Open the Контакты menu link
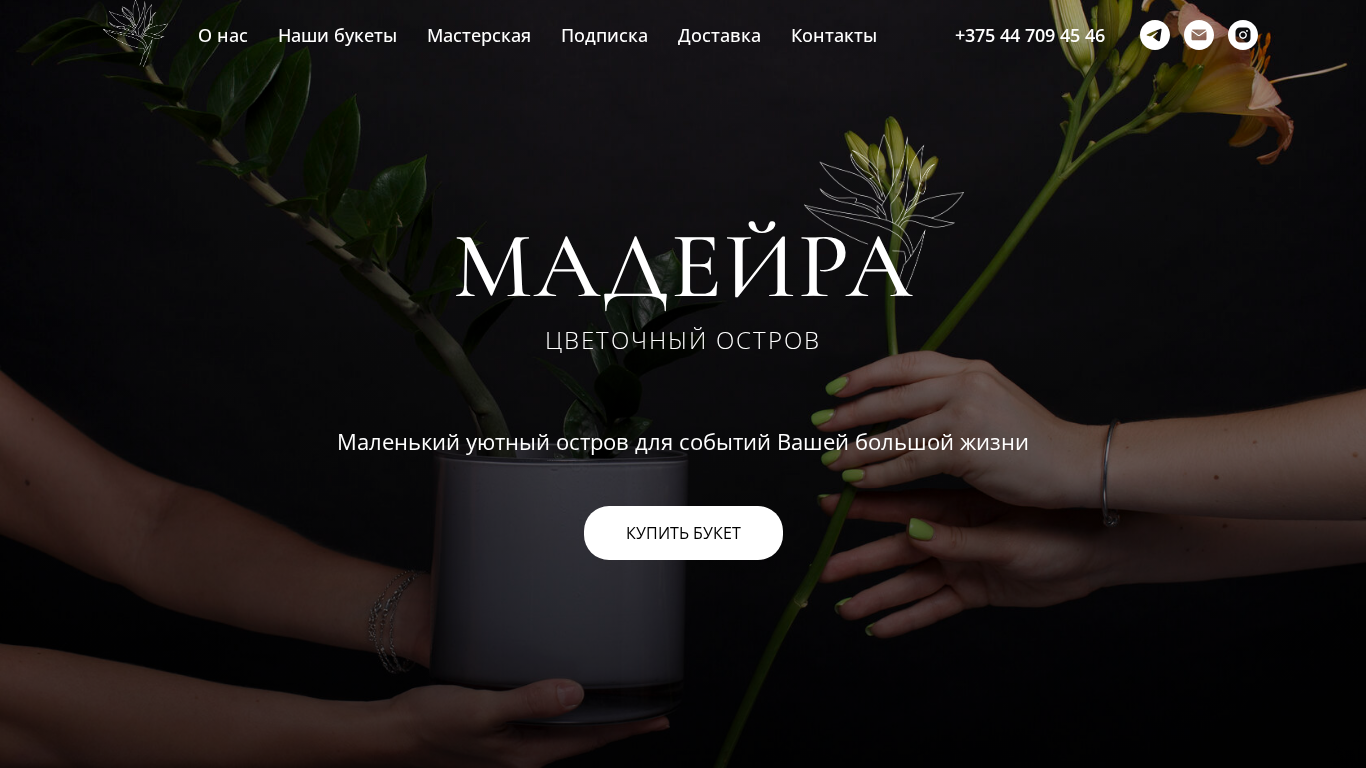The width and height of the screenshot is (1366, 768). [x=834, y=36]
